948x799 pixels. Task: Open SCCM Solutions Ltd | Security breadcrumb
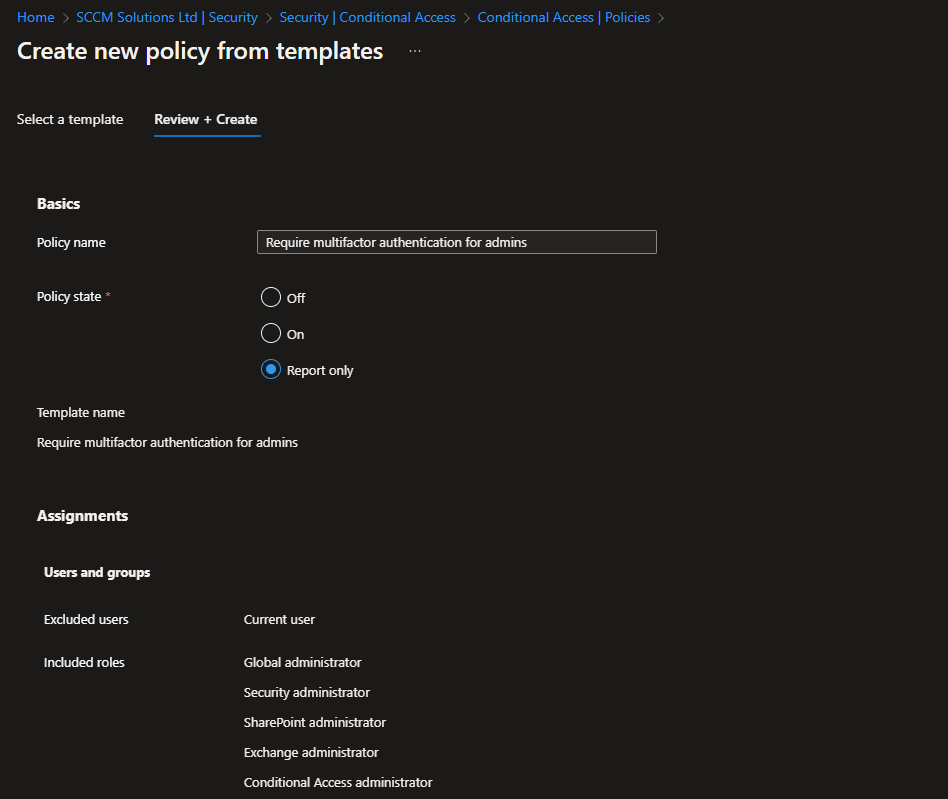[167, 17]
